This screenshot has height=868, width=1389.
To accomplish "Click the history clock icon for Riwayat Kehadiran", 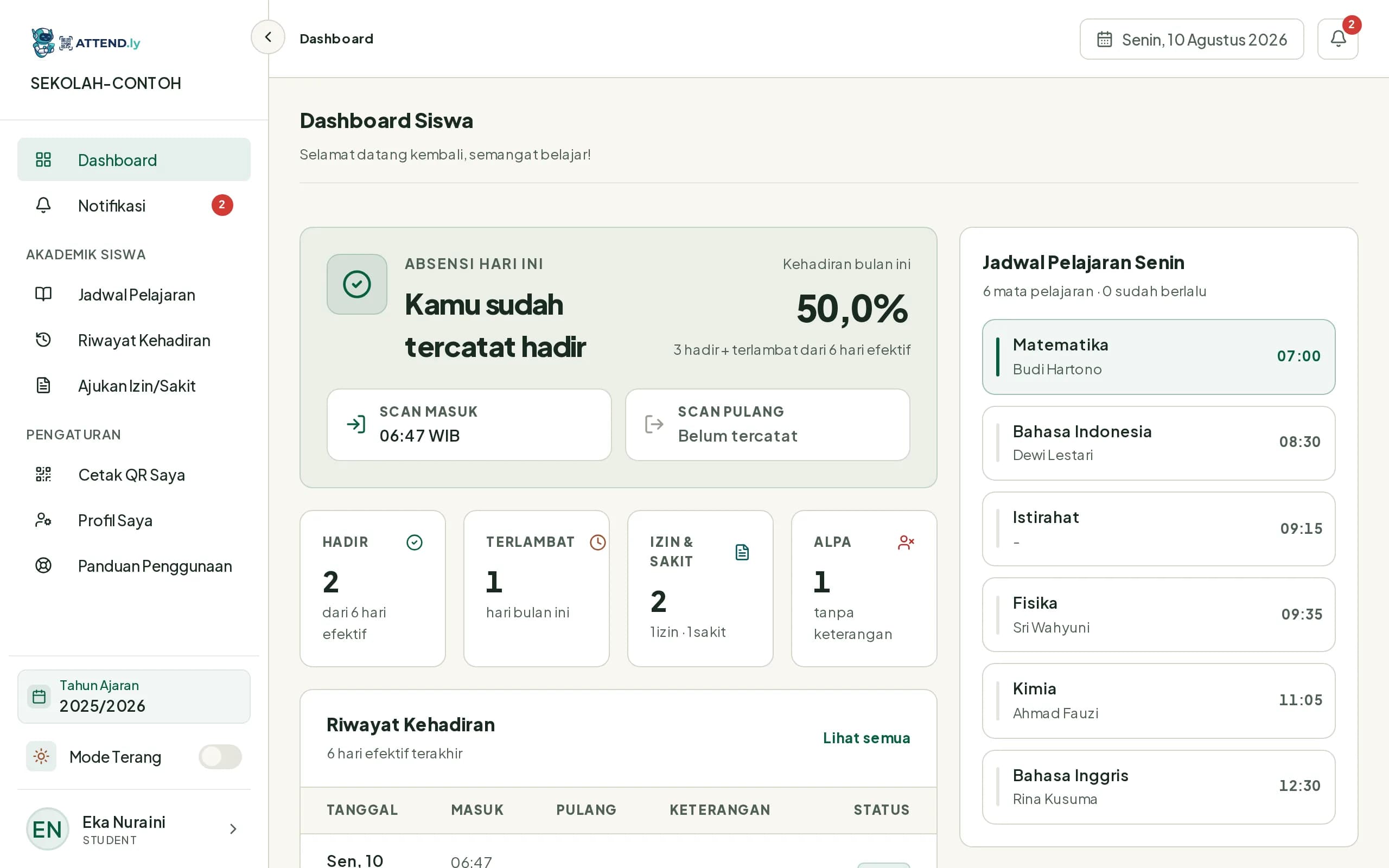I will (43, 340).
